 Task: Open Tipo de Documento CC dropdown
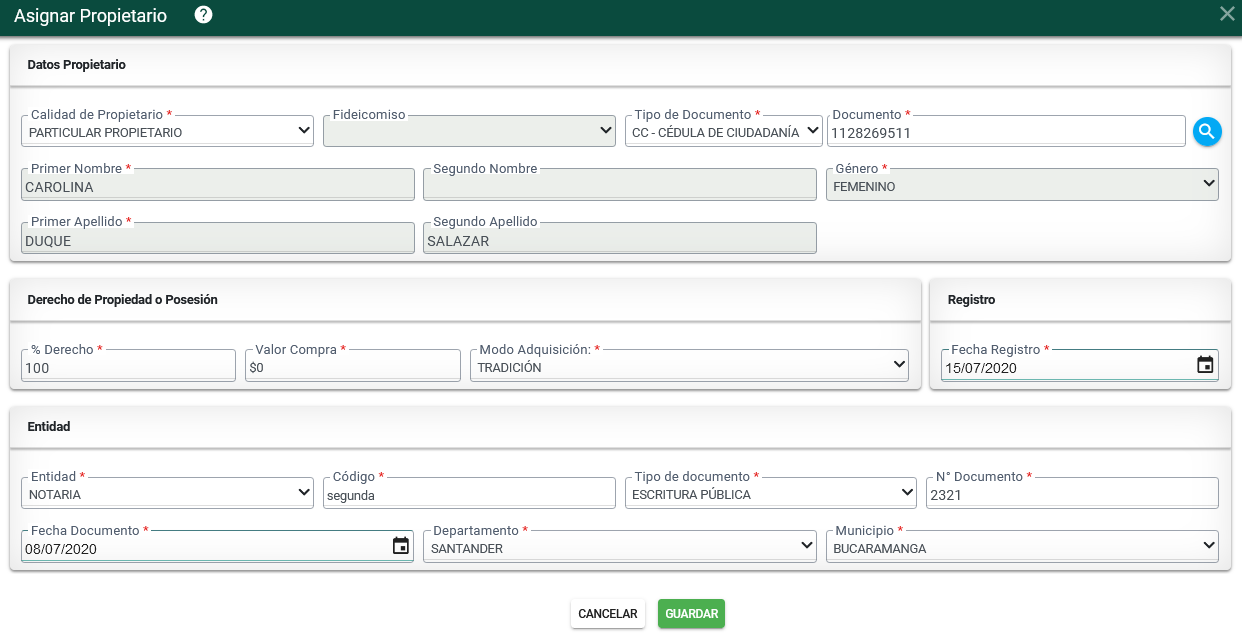[723, 131]
